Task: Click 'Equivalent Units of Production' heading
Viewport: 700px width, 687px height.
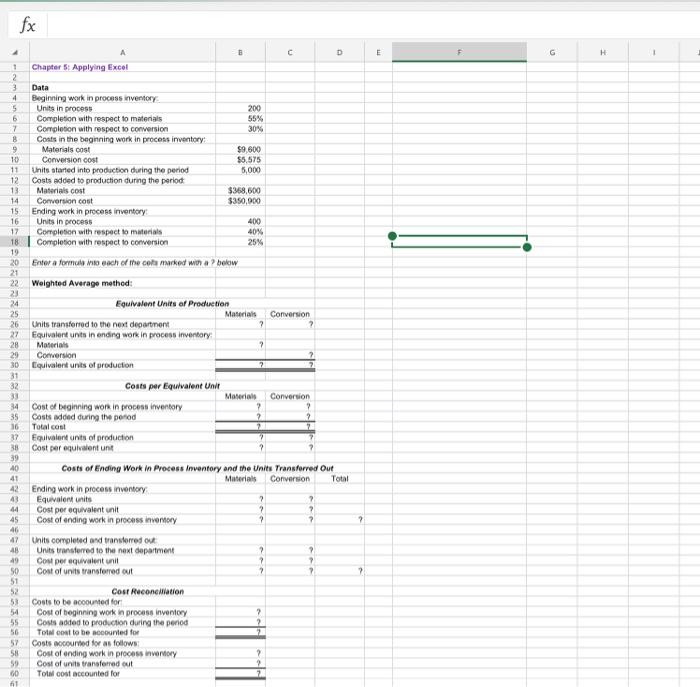Action: [172, 304]
